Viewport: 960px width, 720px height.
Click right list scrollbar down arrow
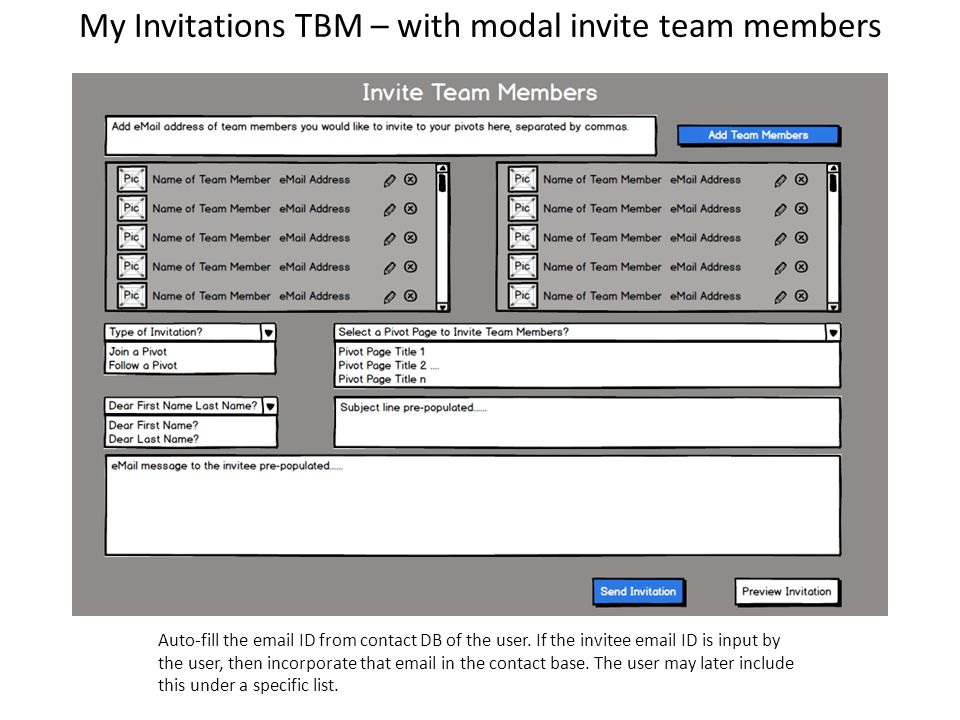click(833, 307)
